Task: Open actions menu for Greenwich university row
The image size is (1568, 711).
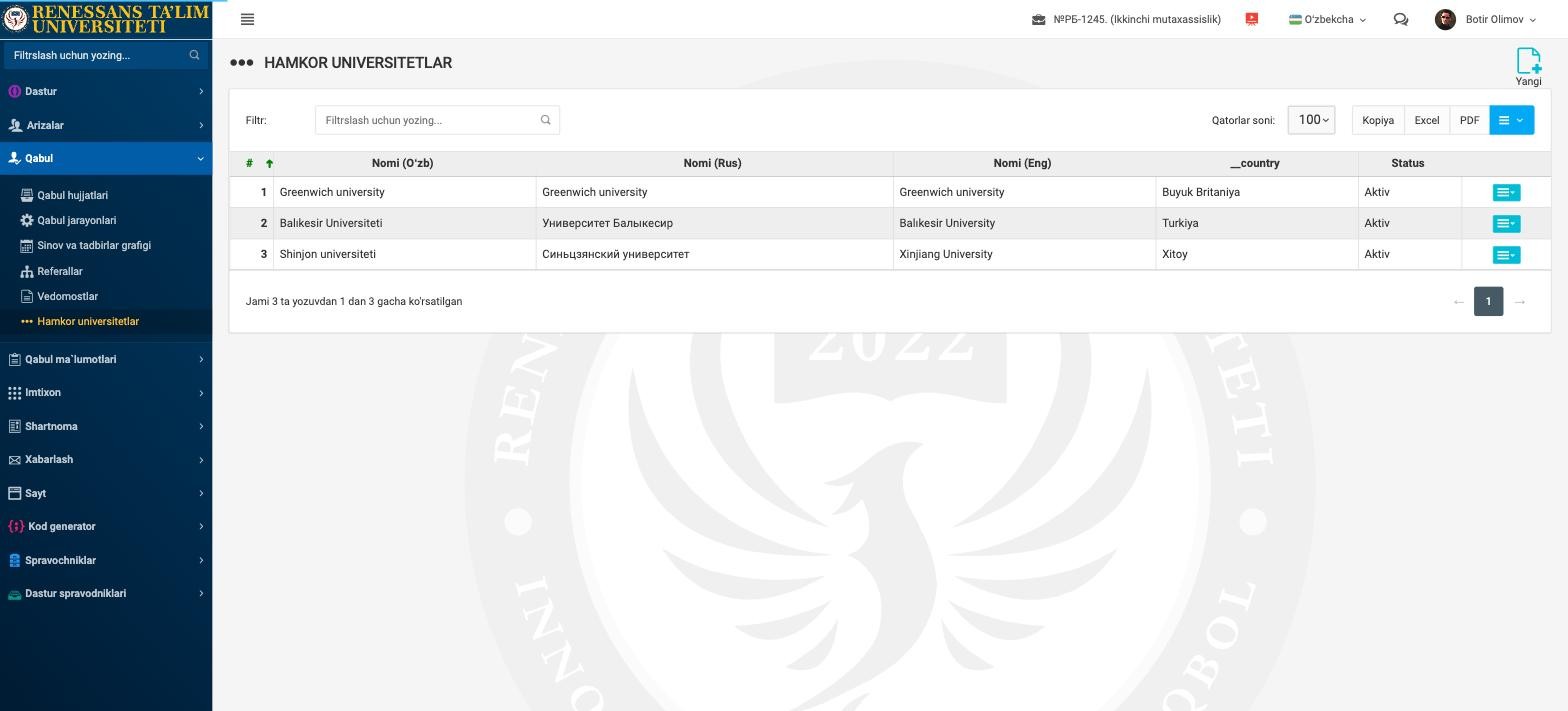Action: point(1506,192)
